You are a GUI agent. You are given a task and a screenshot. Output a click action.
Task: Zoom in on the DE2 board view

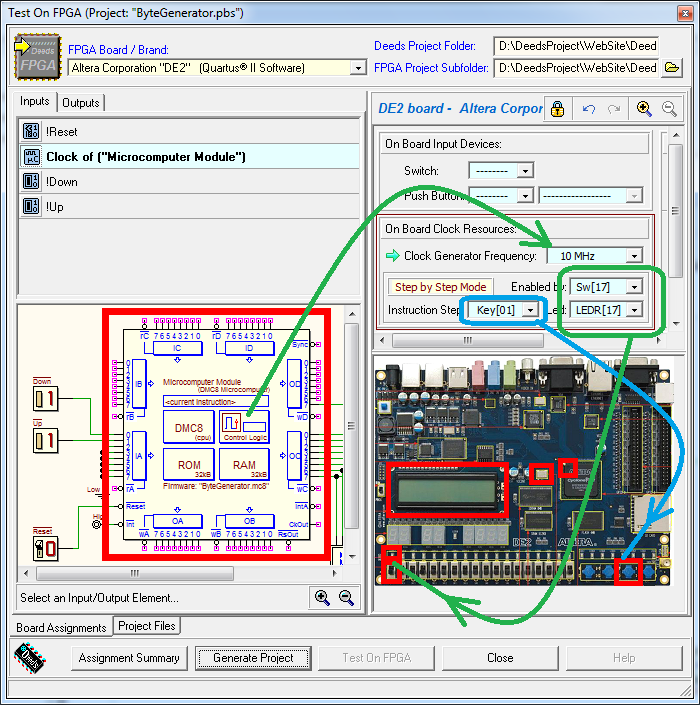coord(644,109)
